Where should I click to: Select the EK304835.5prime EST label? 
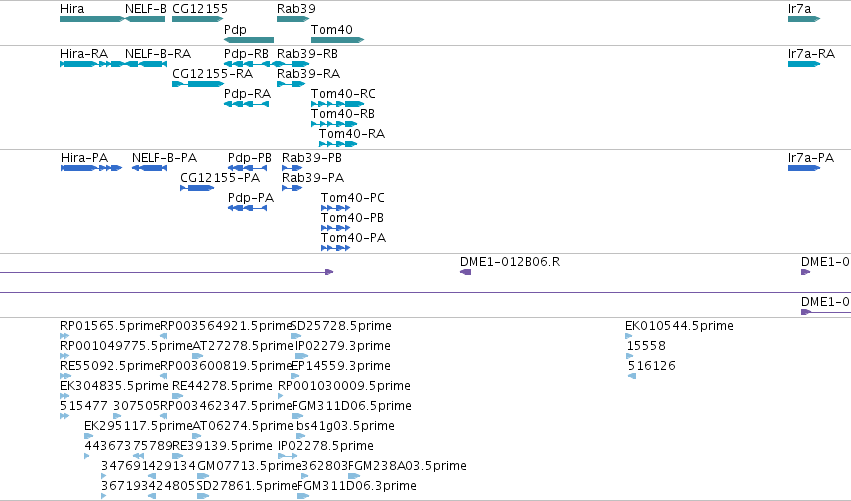pyautogui.click(x=114, y=386)
